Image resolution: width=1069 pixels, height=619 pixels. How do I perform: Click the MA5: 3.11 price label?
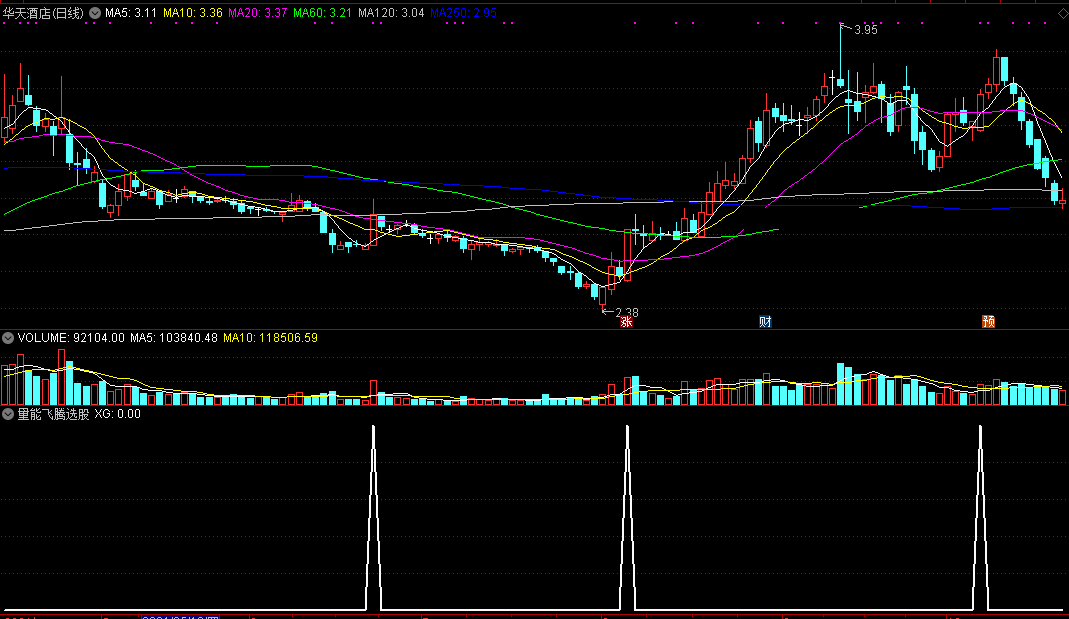(x=131, y=13)
